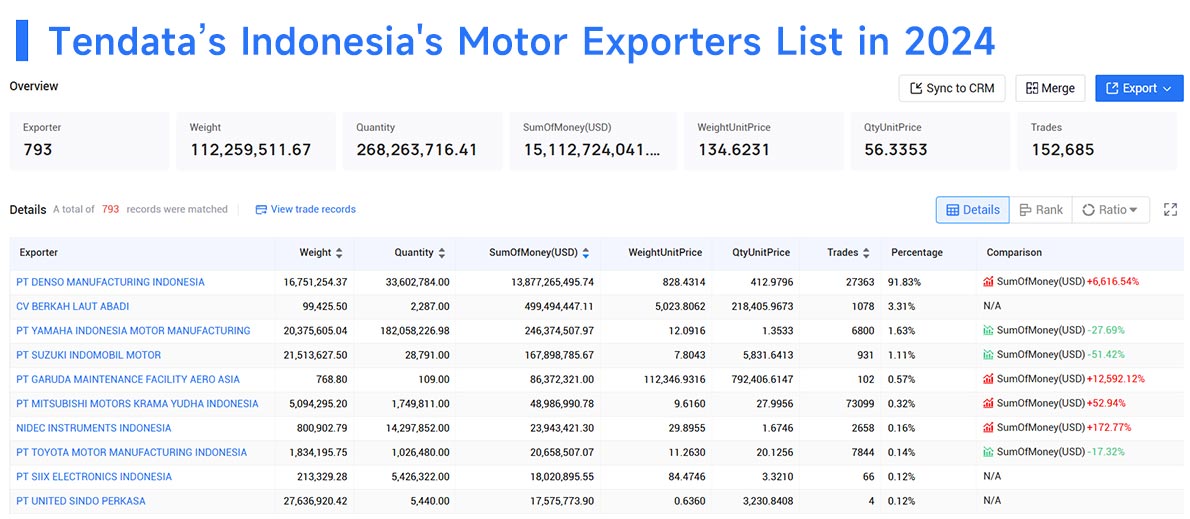Image resolution: width=1190 pixels, height=519 pixels.
Task: Sort table by Weight column arrows
Action: tap(339, 253)
